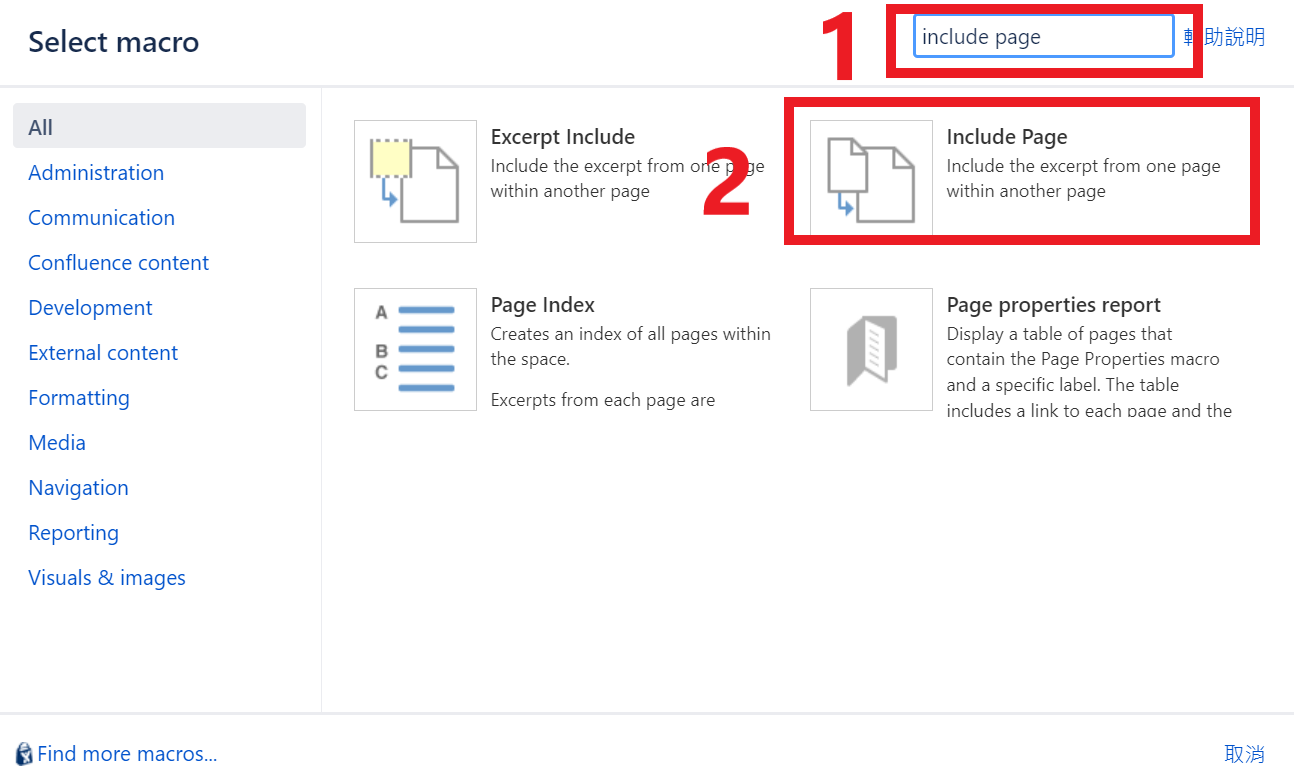Click the 'Select macro' dialog heading
This screenshot has width=1294, height=783.
(113, 42)
